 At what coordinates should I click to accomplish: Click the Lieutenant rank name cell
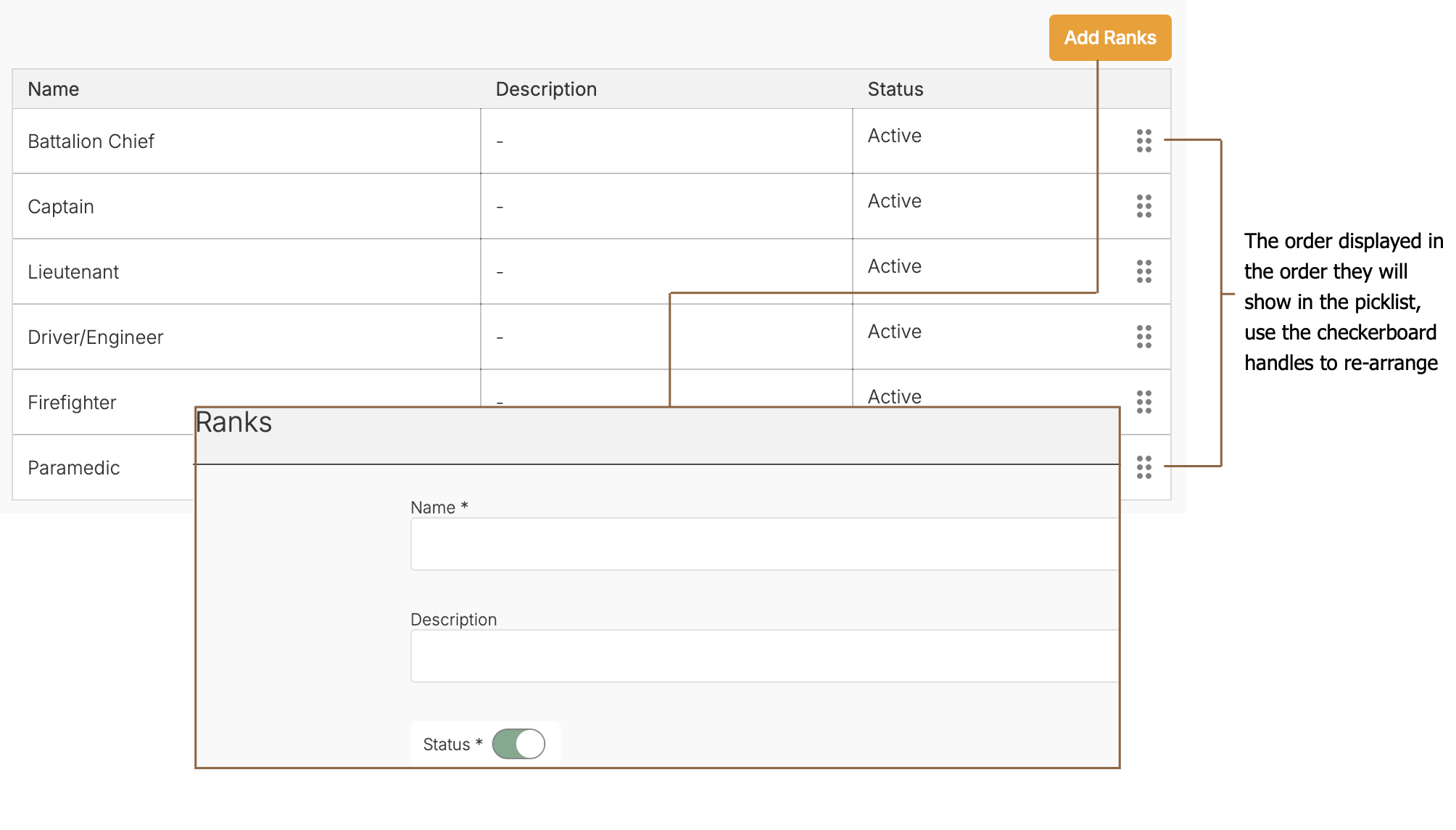73,272
